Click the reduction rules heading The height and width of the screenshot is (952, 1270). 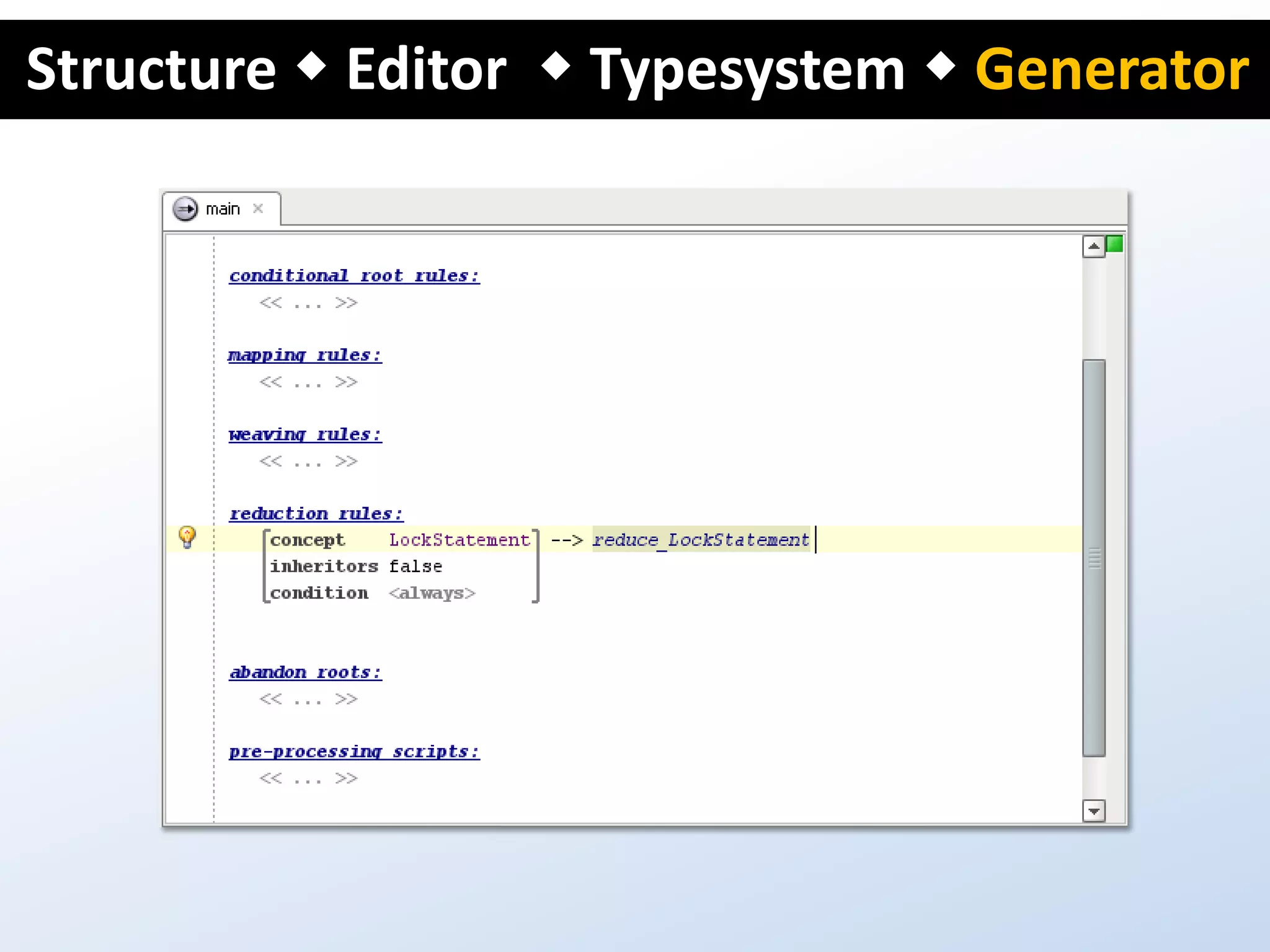316,514
